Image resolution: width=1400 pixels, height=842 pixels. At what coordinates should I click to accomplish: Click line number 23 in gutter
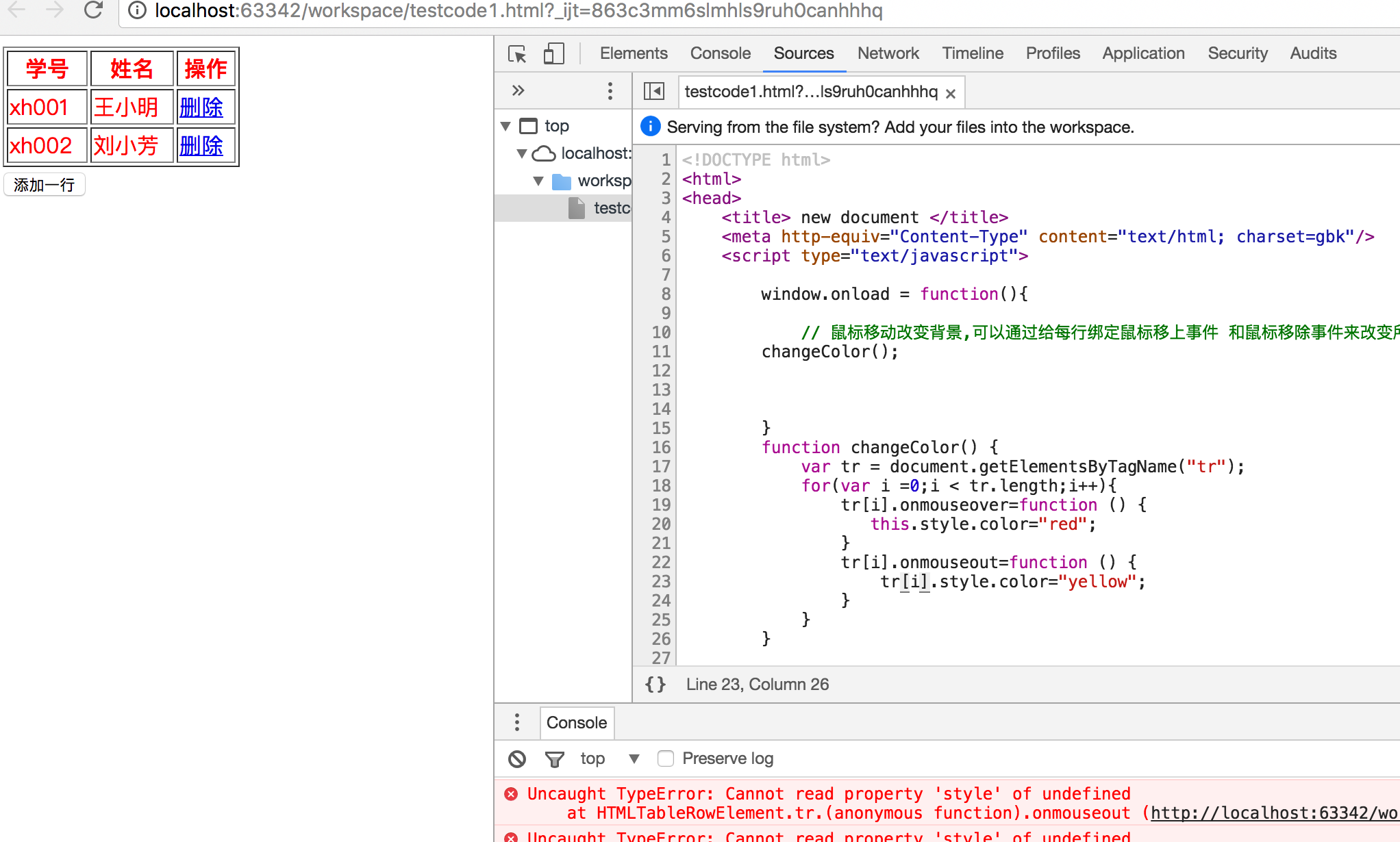[661, 582]
